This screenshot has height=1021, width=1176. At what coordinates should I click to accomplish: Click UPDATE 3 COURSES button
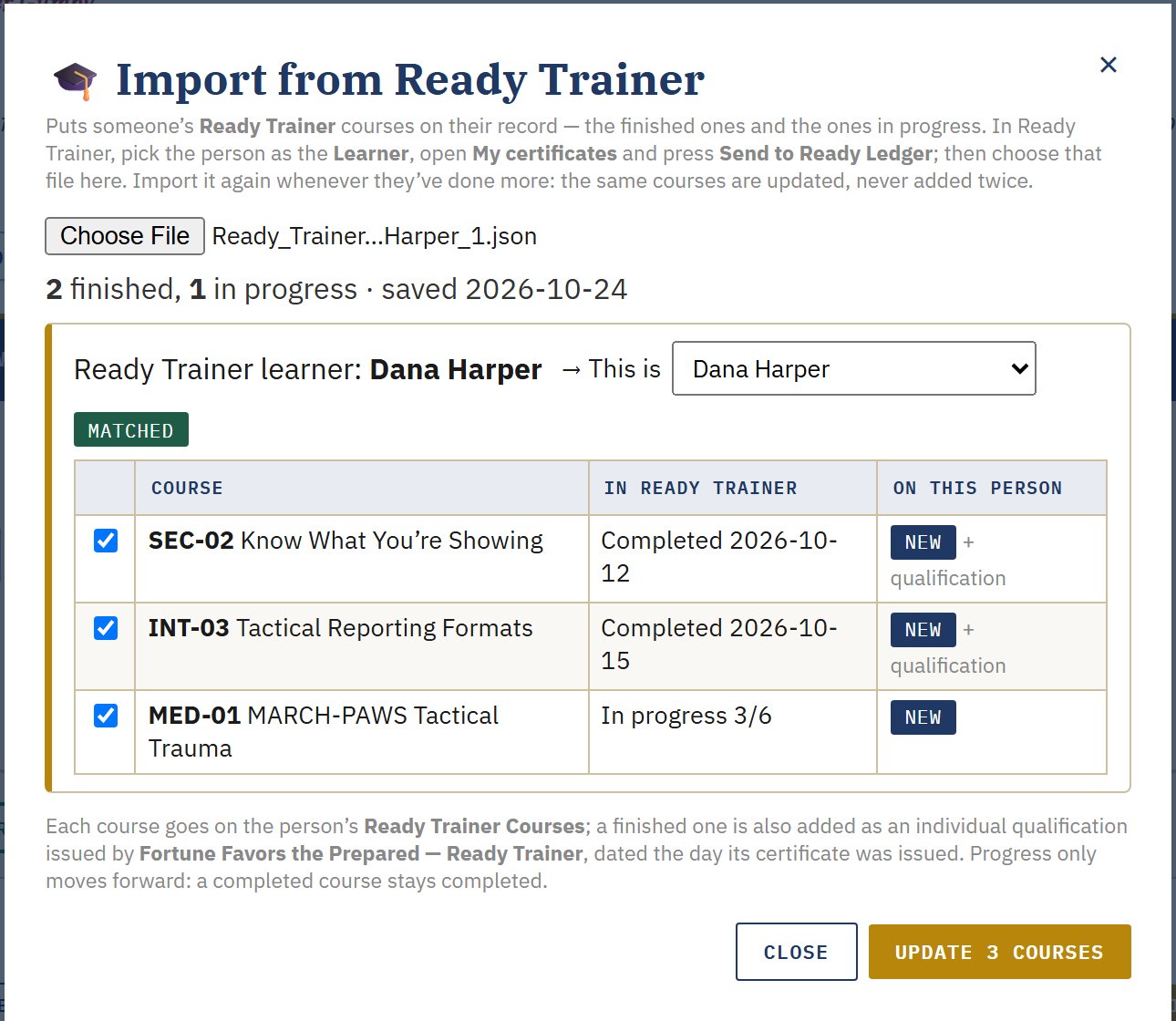999,952
